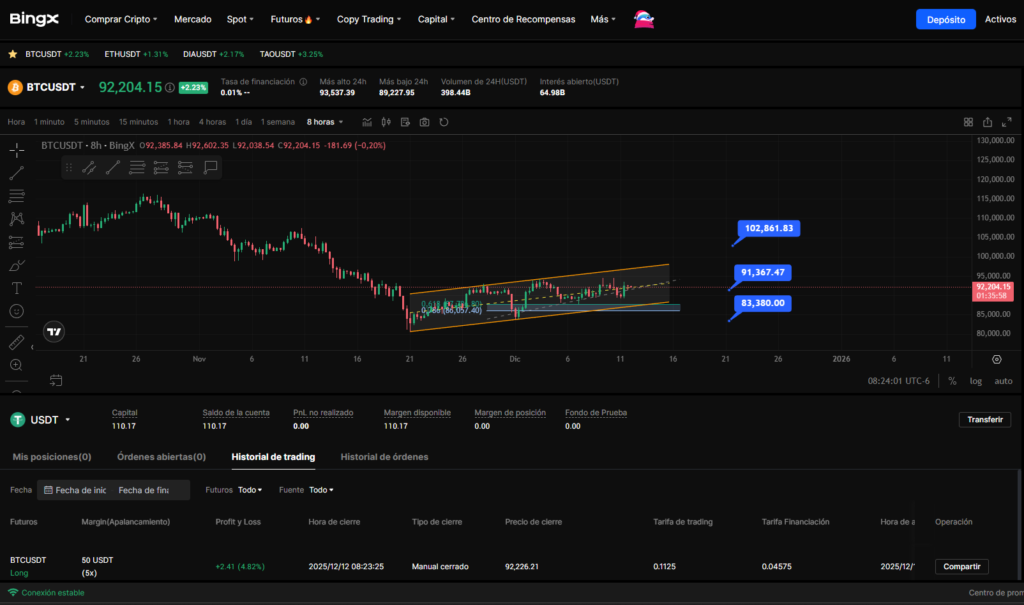Select the crosshair cursor tool
This screenshot has height=605, width=1024.
click(17, 150)
